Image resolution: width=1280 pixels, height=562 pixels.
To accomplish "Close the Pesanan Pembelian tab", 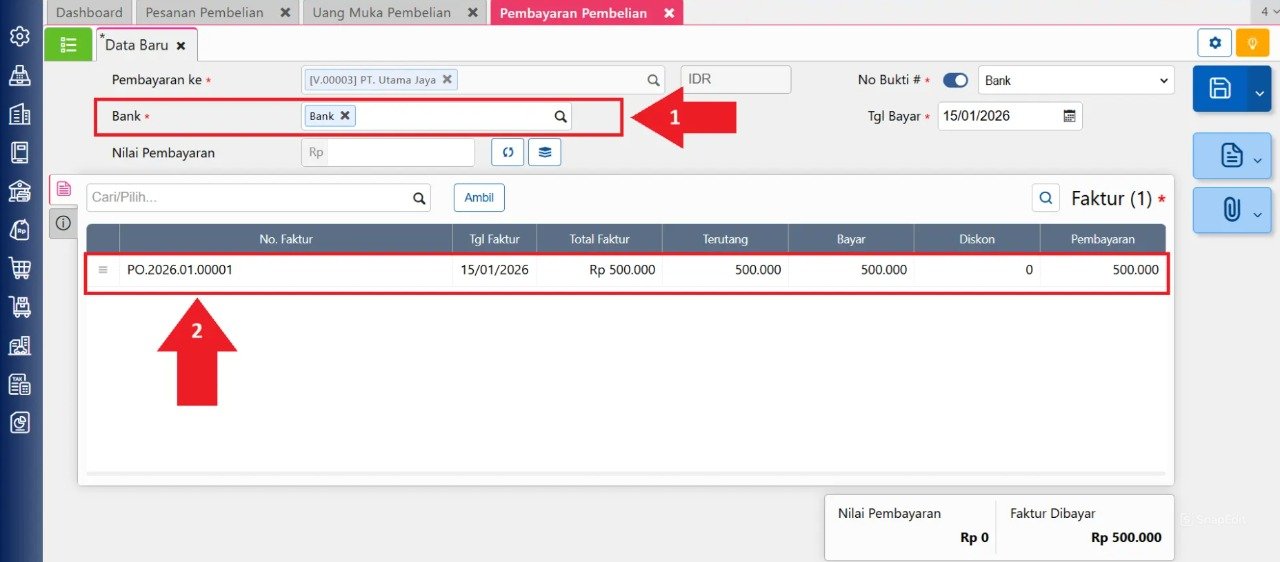I will click(285, 13).
